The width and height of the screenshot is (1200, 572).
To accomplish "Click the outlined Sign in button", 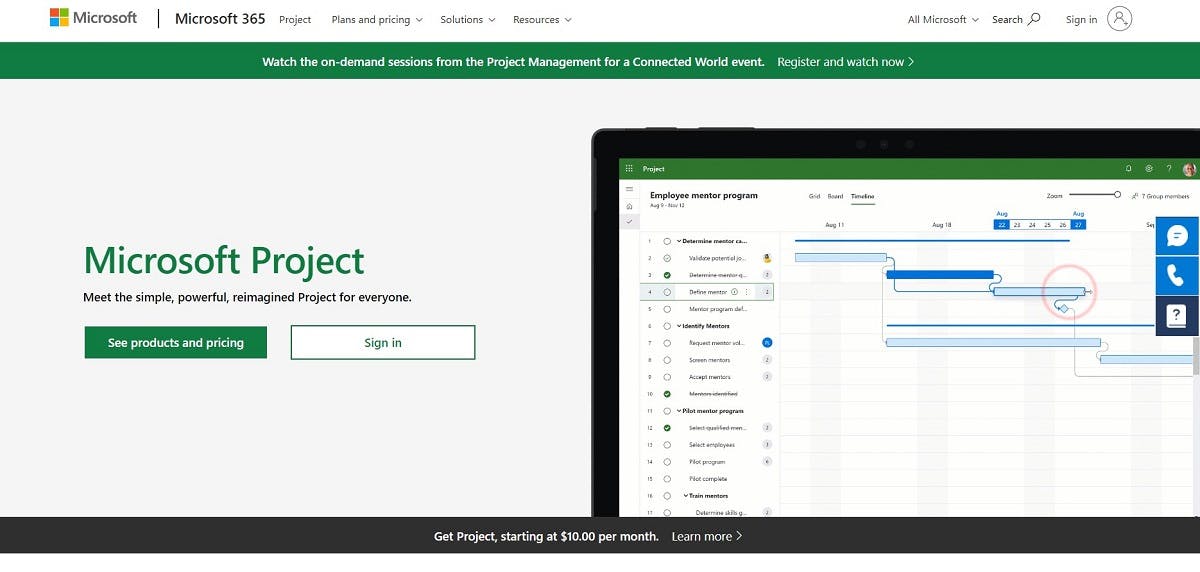I will [383, 342].
